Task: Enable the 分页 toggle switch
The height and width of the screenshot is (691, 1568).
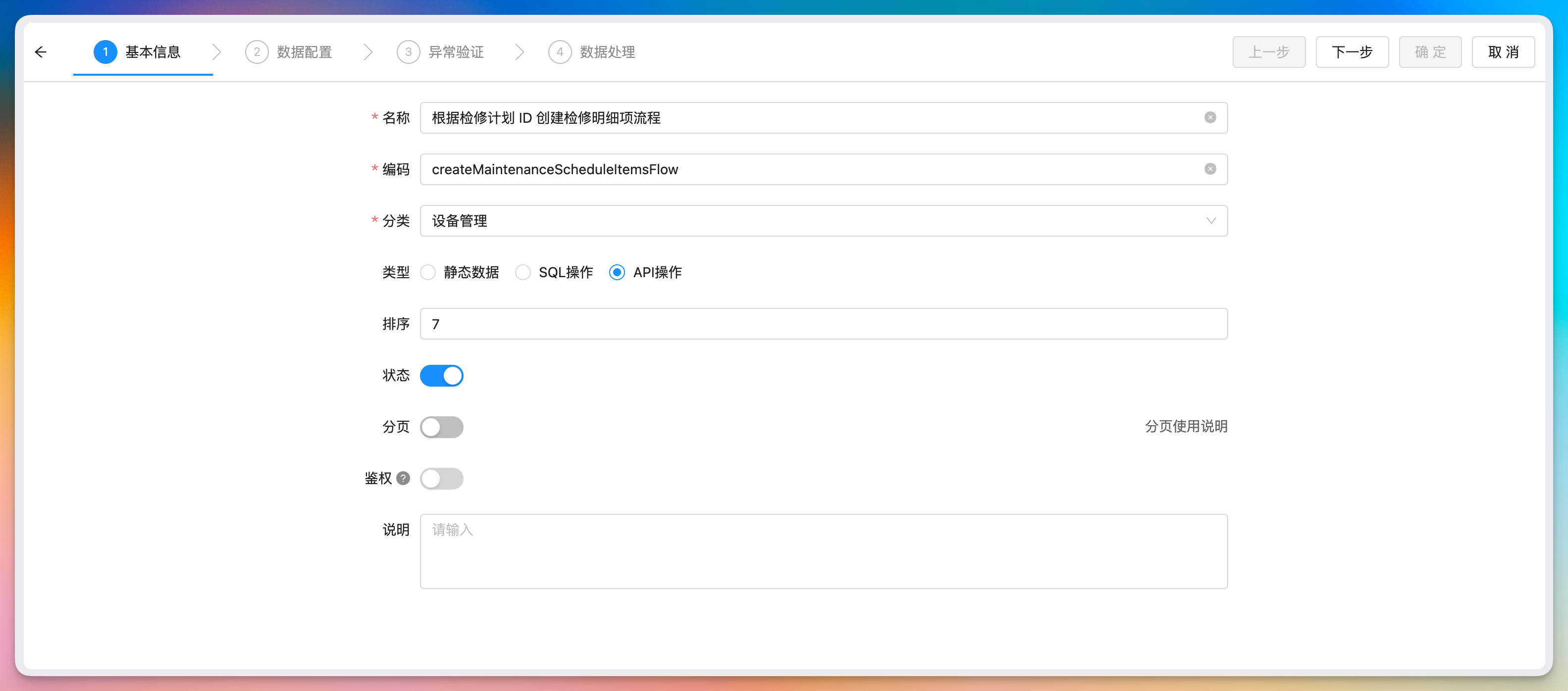Action: click(441, 427)
